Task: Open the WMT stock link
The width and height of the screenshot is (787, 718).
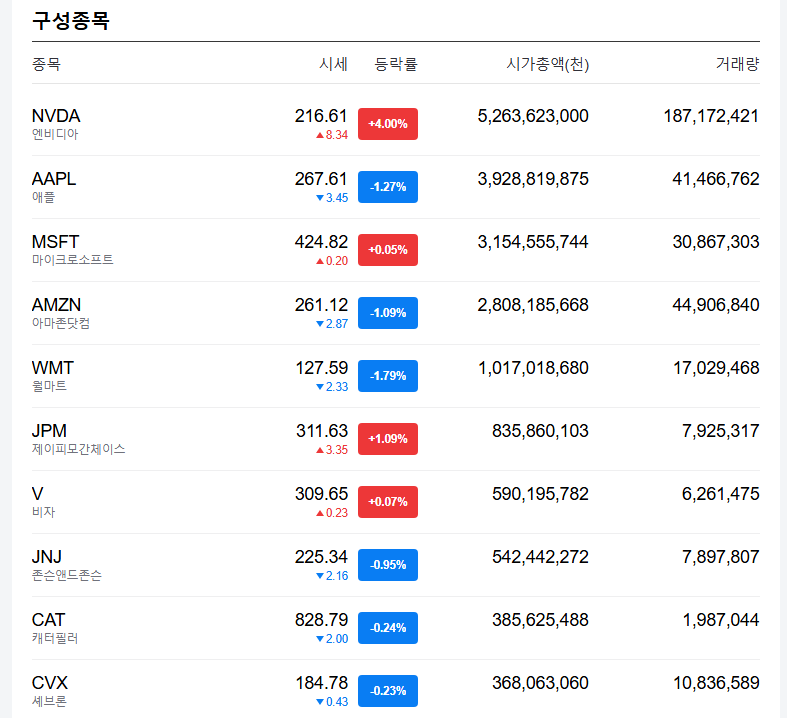Action: pyautogui.click(x=53, y=368)
